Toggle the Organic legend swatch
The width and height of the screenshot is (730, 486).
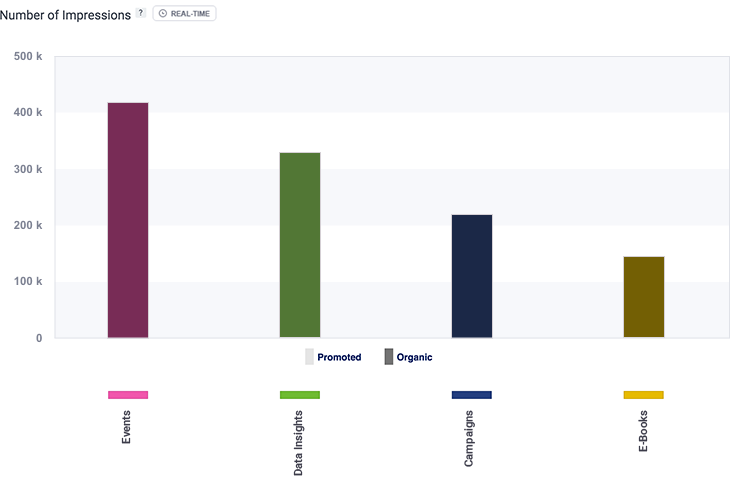[389, 357]
